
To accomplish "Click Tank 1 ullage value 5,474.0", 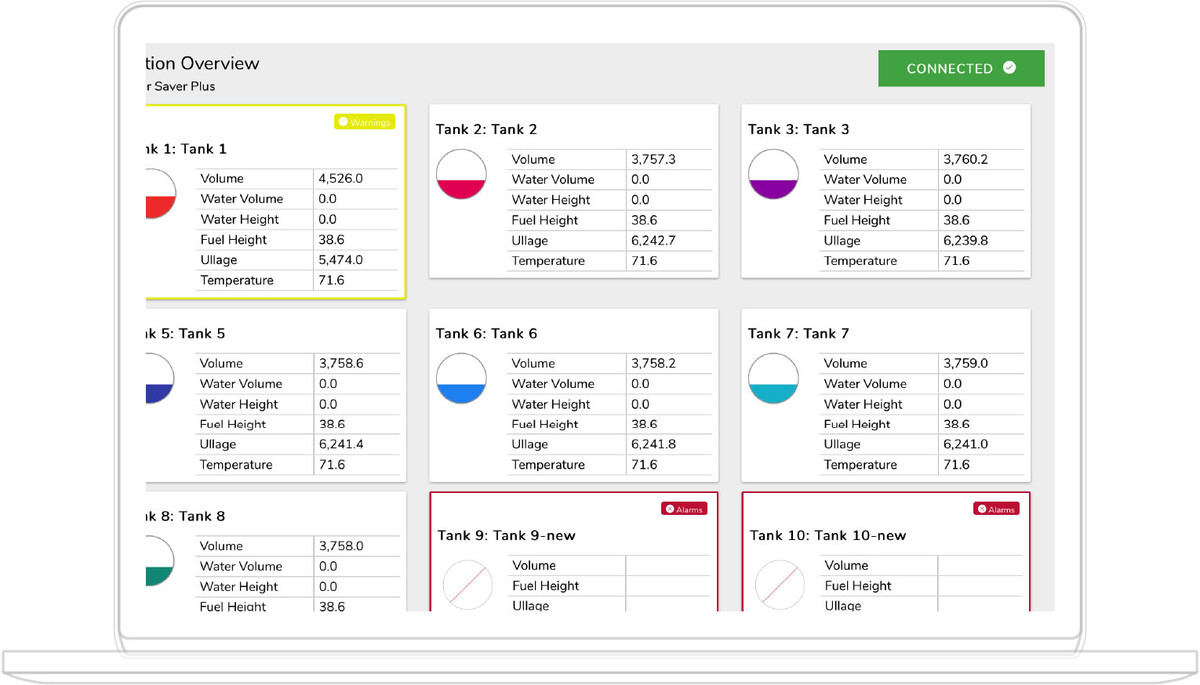I will tap(341, 260).
